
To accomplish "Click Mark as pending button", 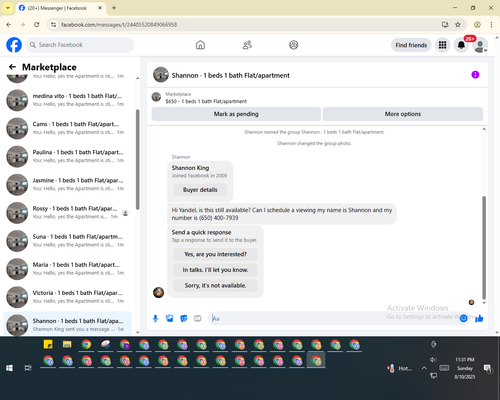I will (x=236, y=114).
